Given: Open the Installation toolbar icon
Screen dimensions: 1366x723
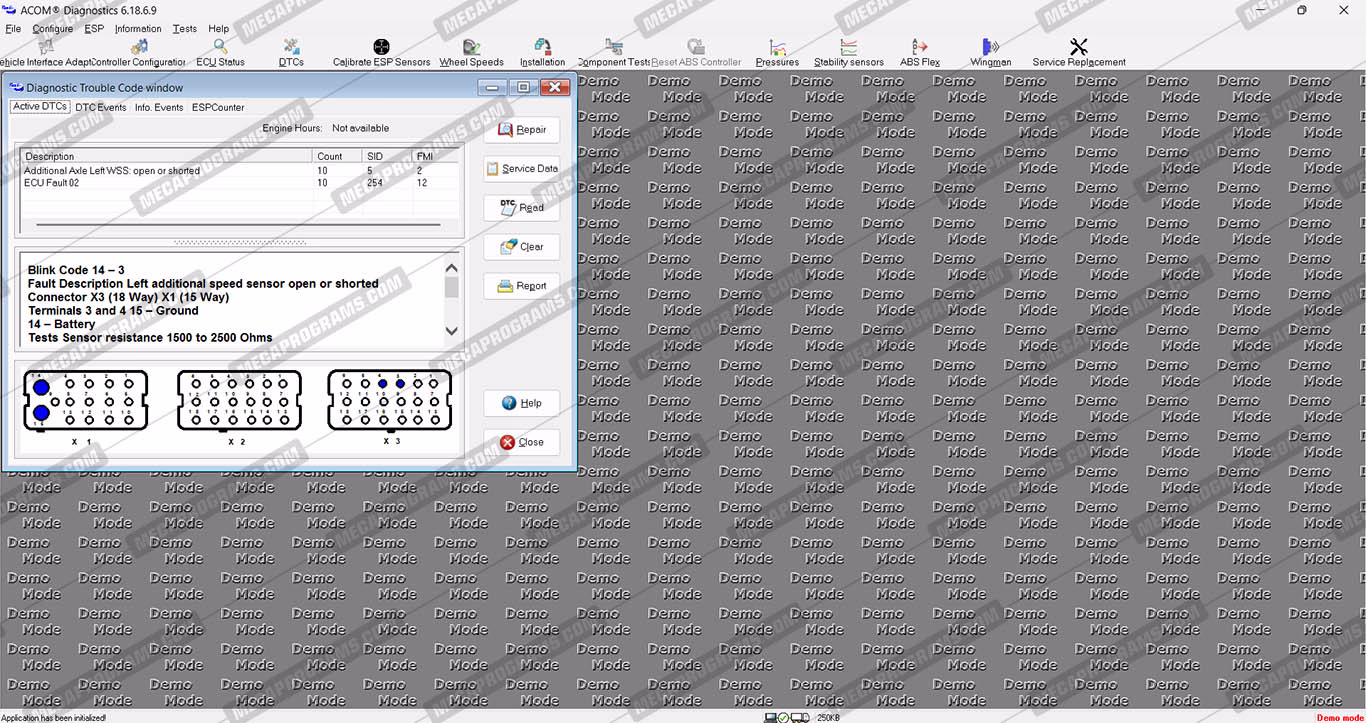Looking at the screenshot, I should tap(542, 48).
